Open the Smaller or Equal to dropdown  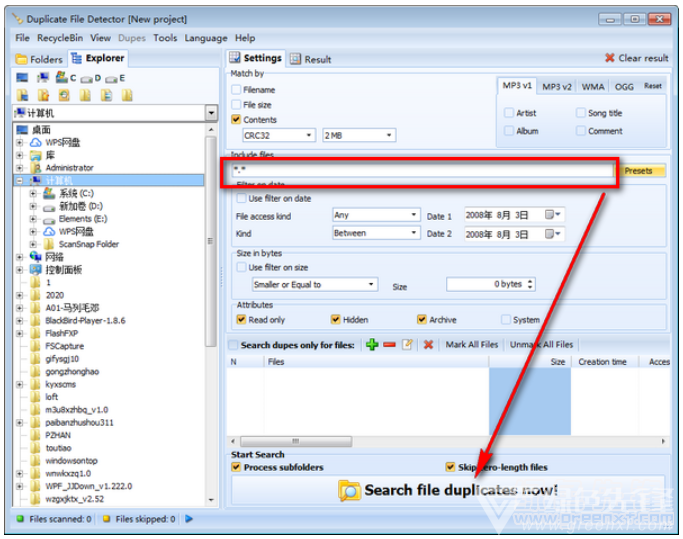click(315, 285)
